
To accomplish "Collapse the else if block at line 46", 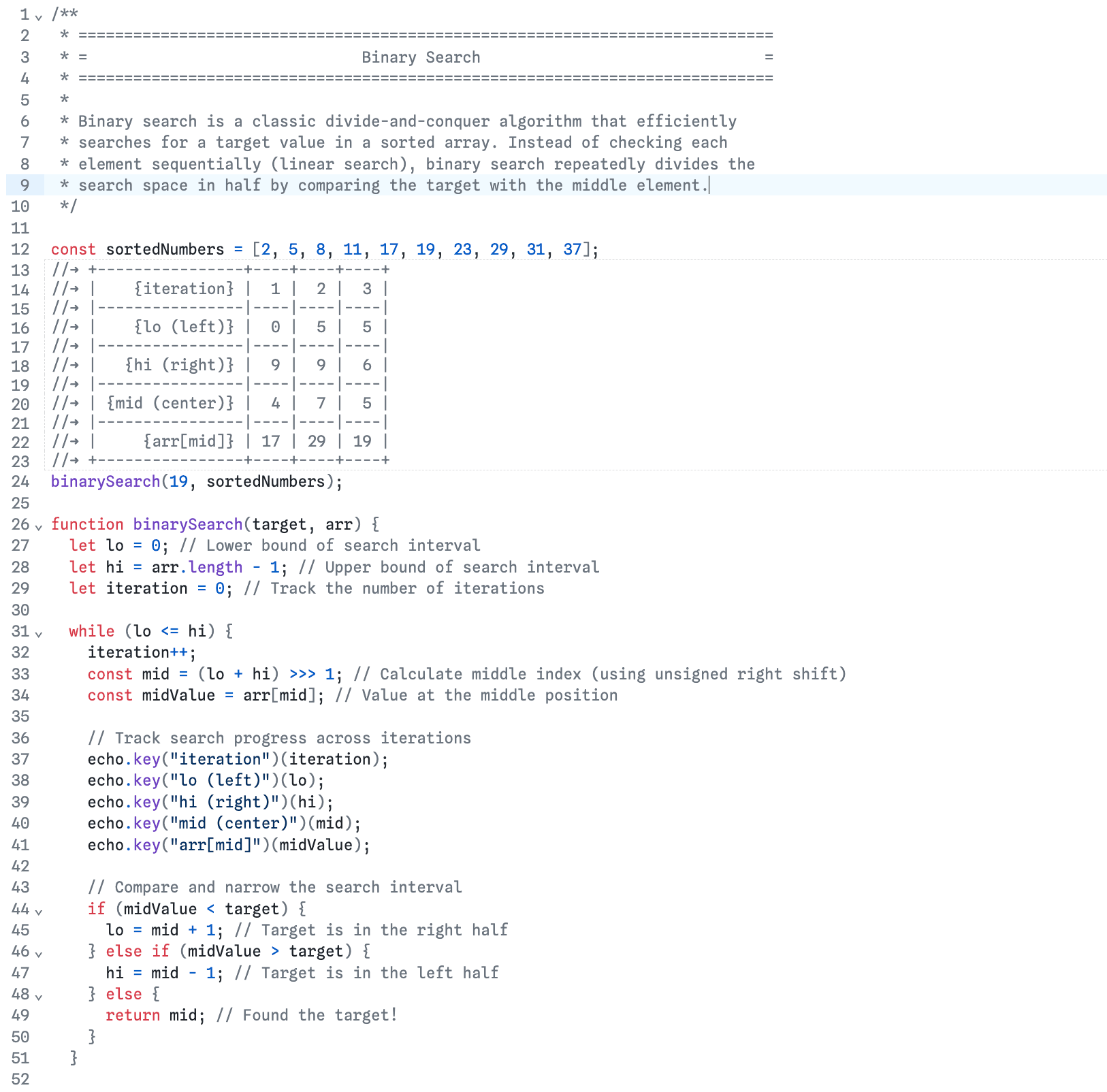I will (x=39, y=953).
